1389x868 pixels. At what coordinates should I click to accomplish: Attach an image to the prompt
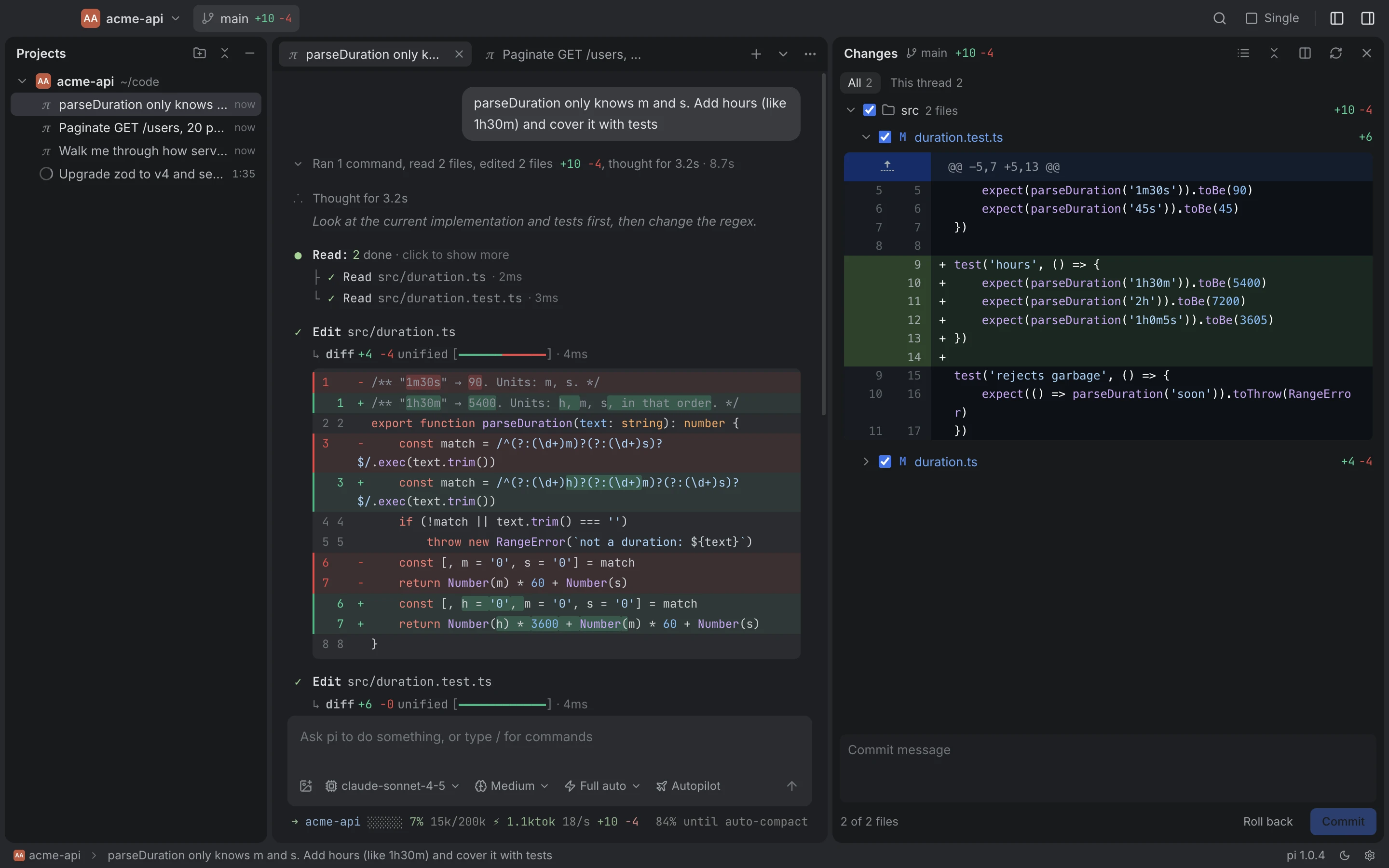(x=306, y=786)
